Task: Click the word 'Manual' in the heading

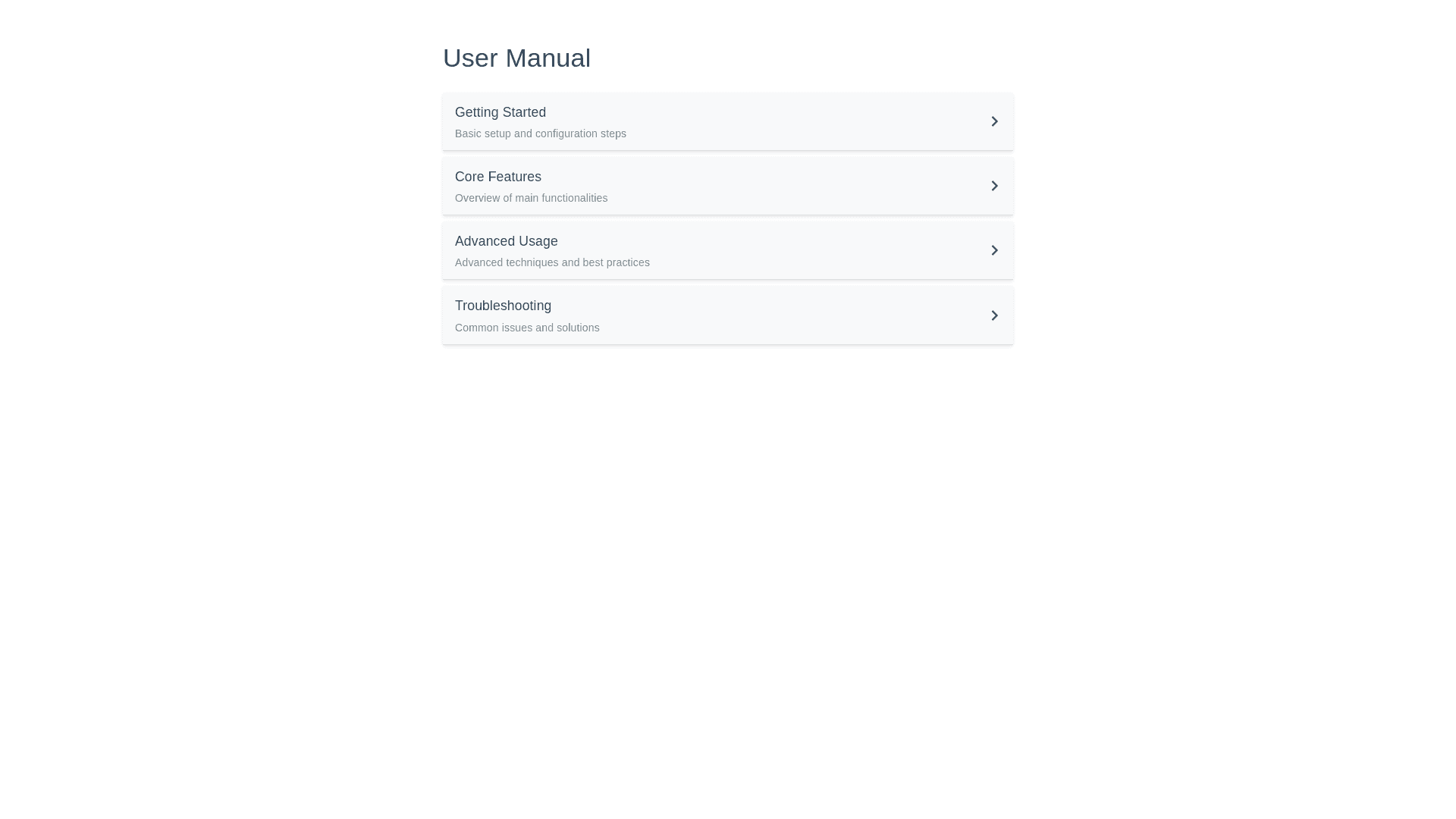Action: click(548, 58)
